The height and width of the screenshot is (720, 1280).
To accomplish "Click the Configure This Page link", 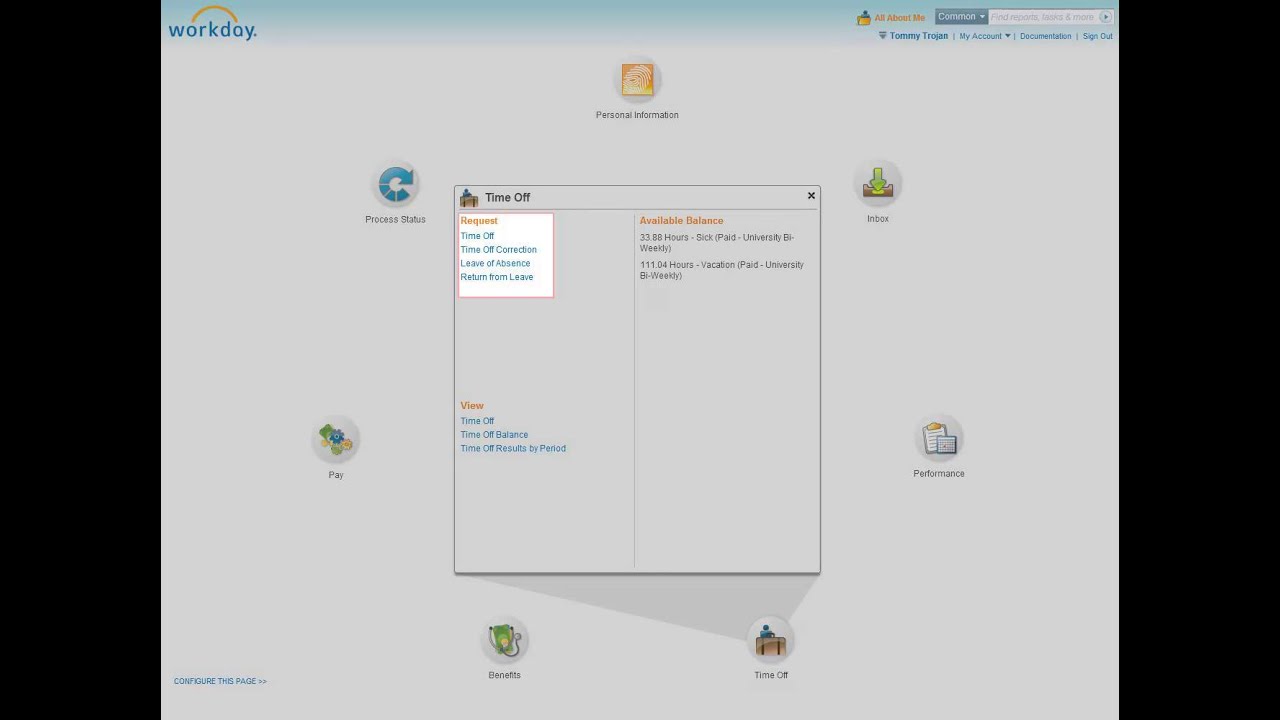I will 220,681.
